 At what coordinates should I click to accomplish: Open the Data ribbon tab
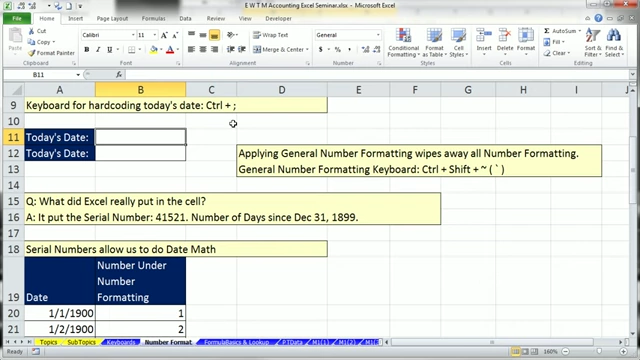(x=185, y=18)
